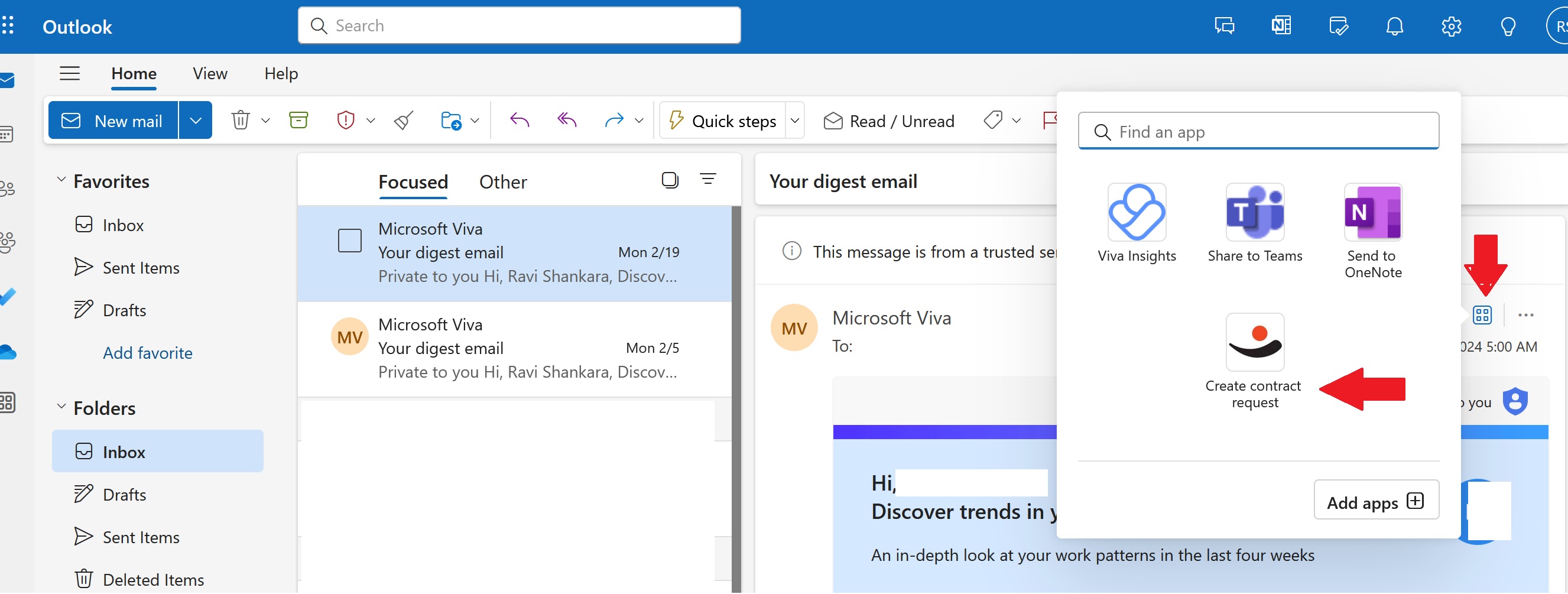The height and width of the screenshot is (594, 1568).
Task: Expand the Delete options dropdown
Action: 265,121
